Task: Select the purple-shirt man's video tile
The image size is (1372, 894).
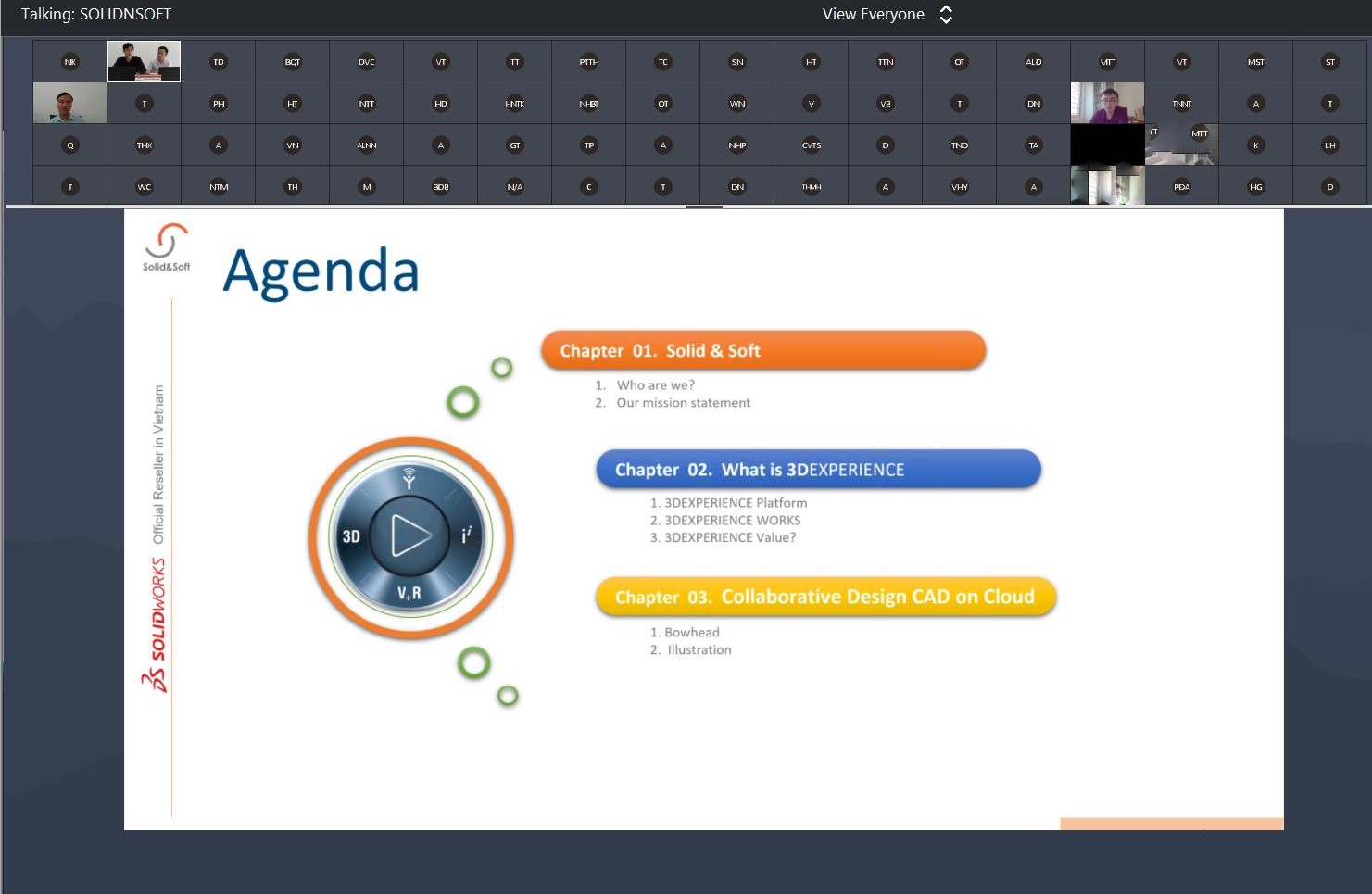Action: [x=1107, y=103]
